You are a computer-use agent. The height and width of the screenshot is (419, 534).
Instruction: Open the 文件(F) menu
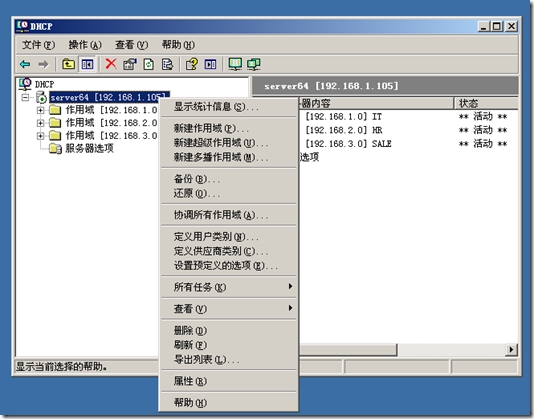(x=38, y=45)
